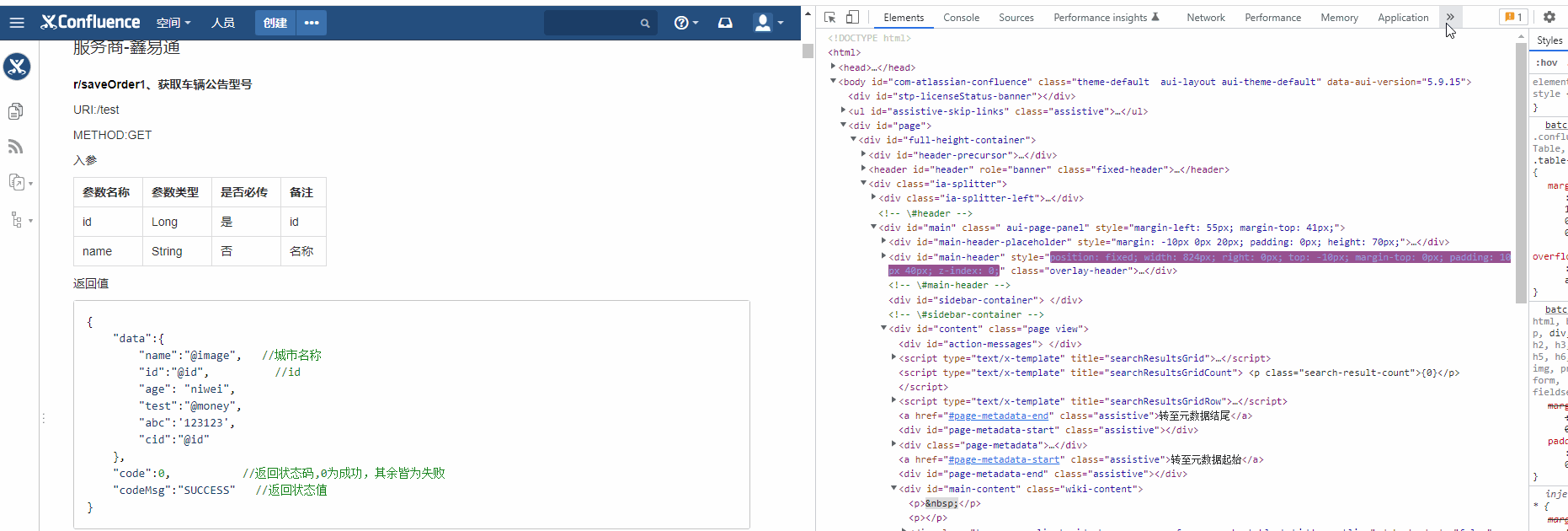Follow the #page-metadata-start href link
The height and width of the screenshot is (531, 1568).
[x=1004, y=459]
